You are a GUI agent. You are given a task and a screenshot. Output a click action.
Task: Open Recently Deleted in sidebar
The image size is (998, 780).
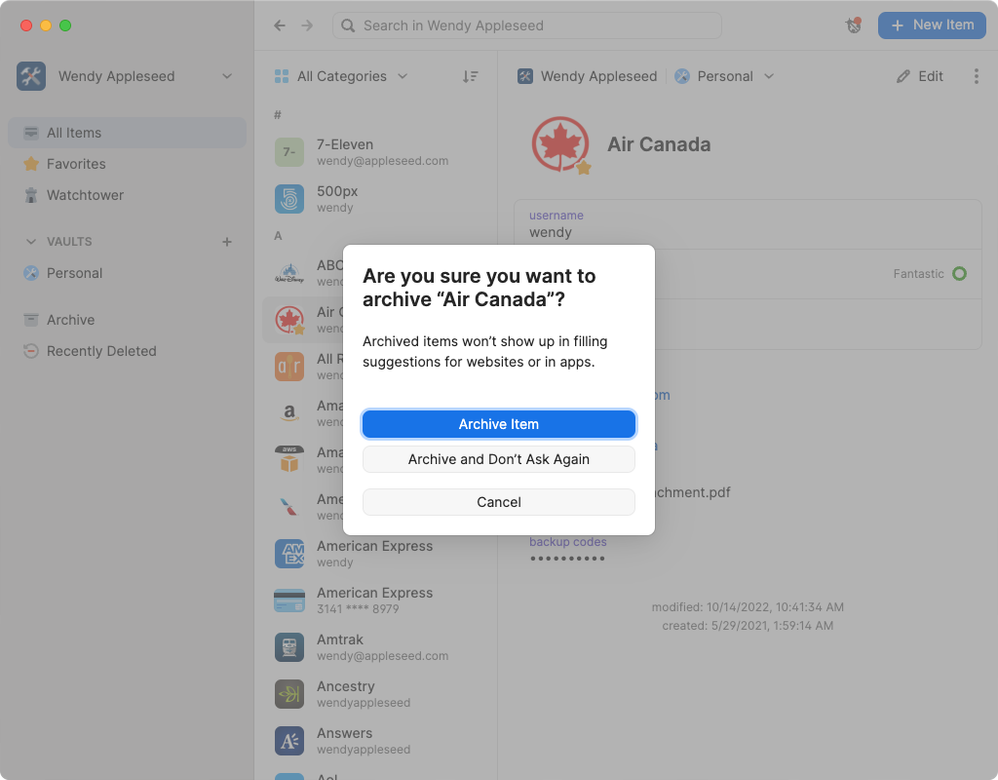click(101, 351)
